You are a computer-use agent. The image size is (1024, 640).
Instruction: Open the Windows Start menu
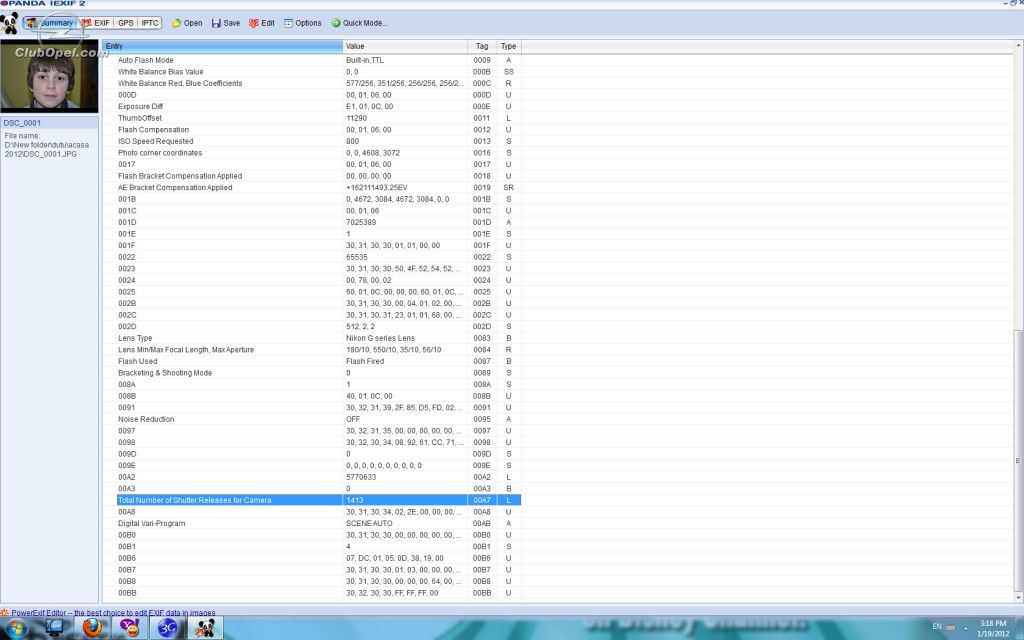coord(16,628)
